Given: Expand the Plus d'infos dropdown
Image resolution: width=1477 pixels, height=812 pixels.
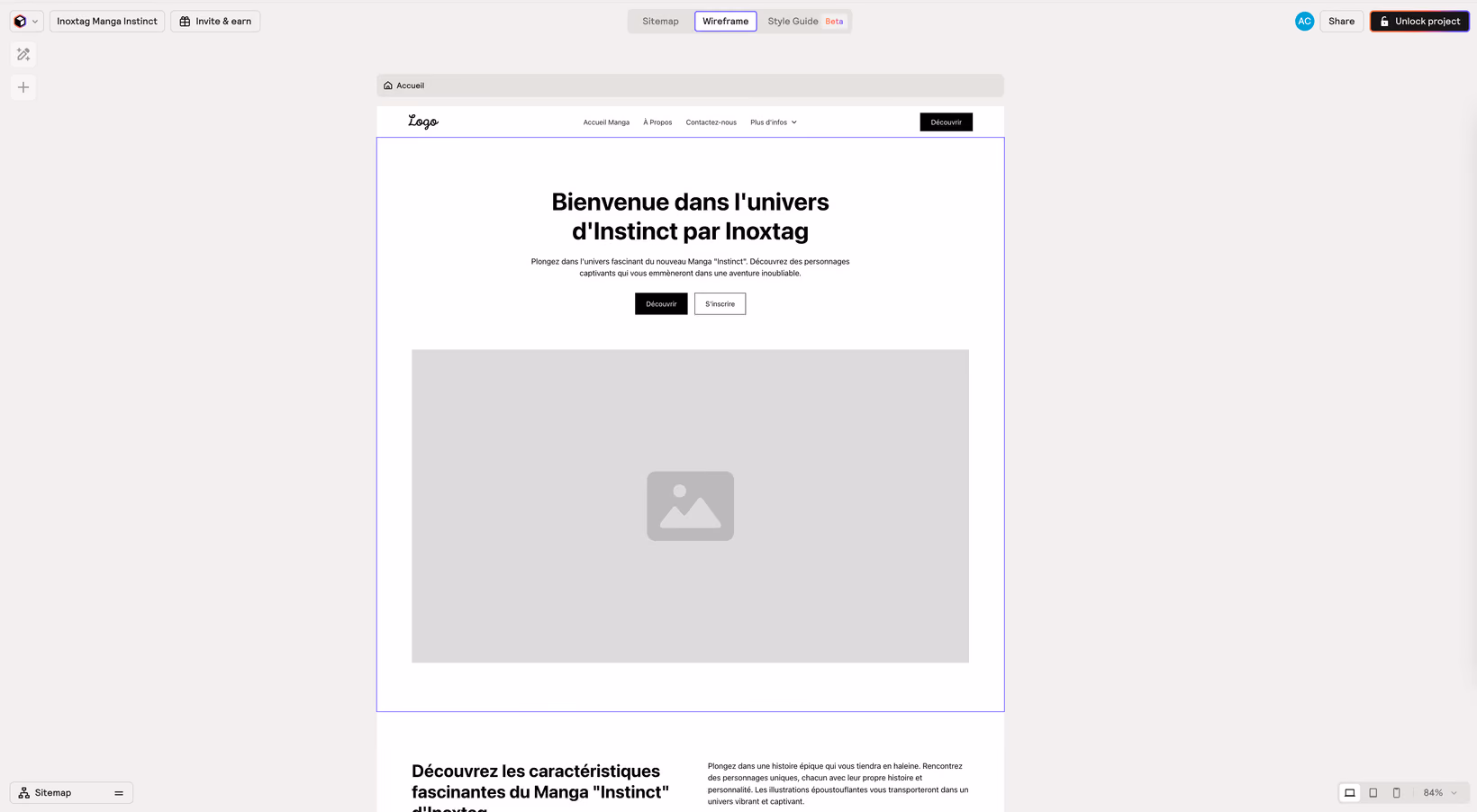Looking at the screenshot, I should (x=774, y=122).
